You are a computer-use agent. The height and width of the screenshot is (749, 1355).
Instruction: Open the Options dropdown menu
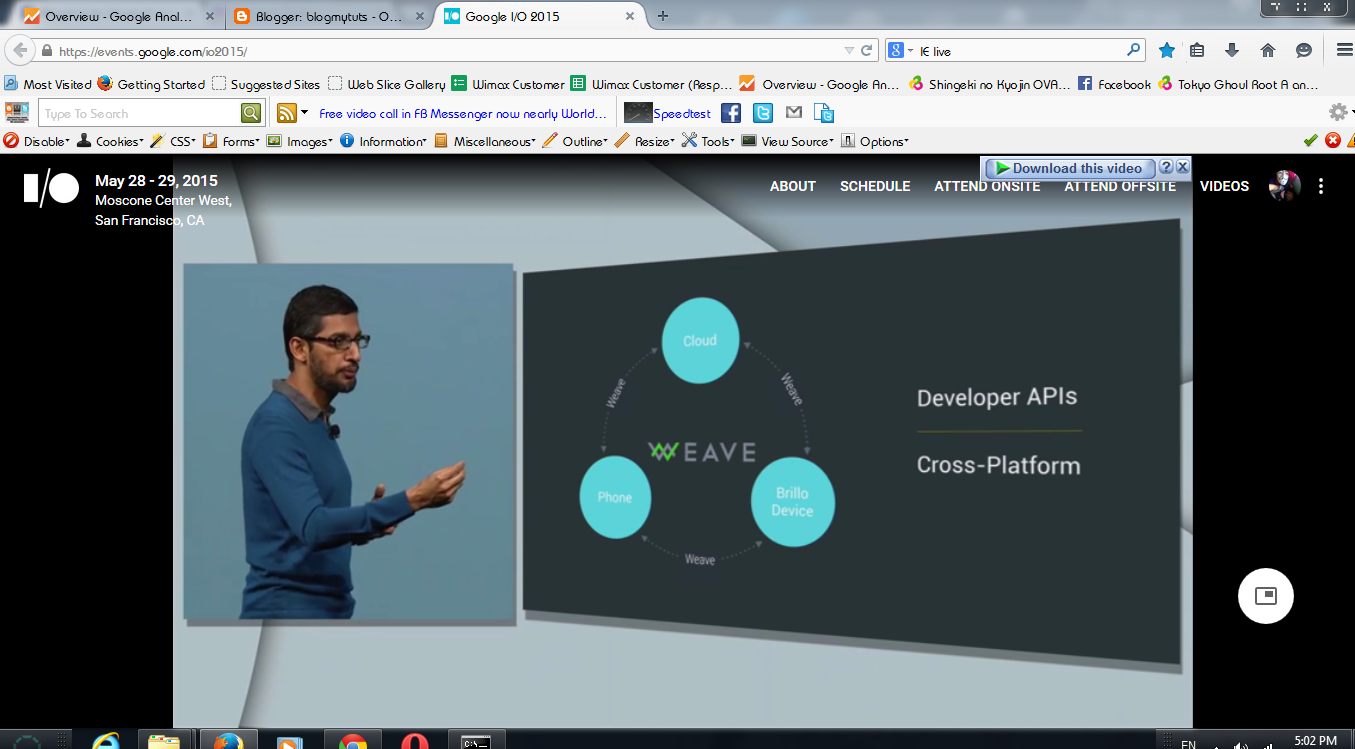(x=875, y=141)
